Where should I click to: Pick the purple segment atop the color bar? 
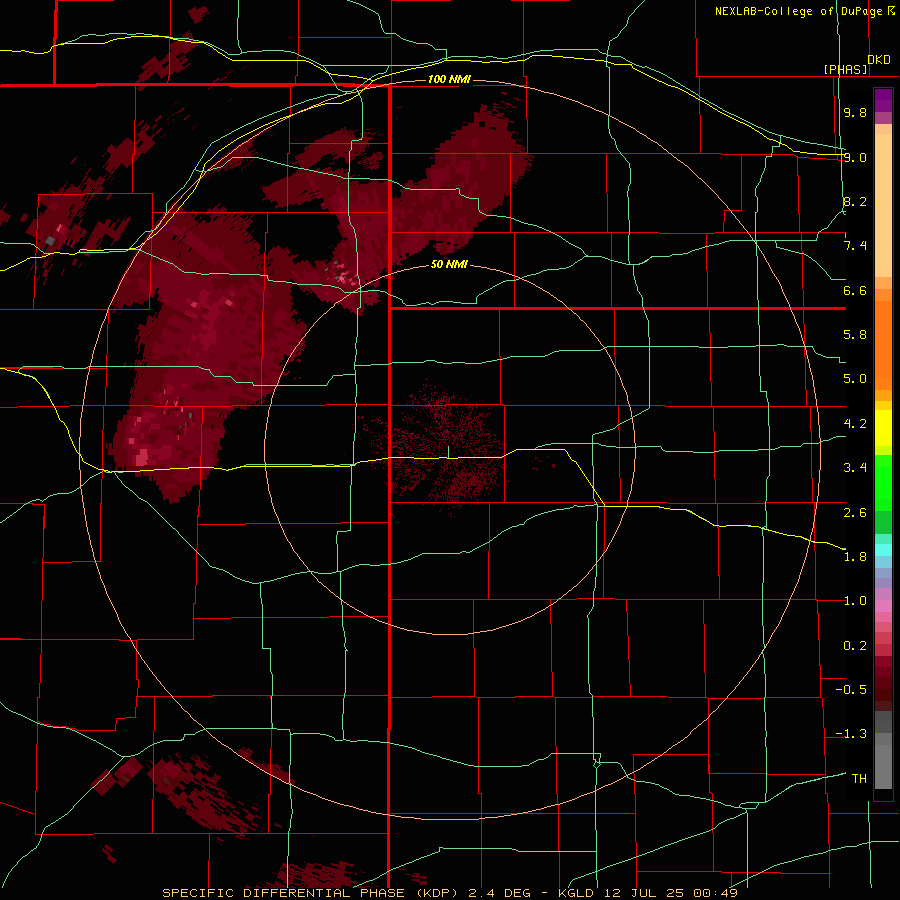click(x=883, y=100)
